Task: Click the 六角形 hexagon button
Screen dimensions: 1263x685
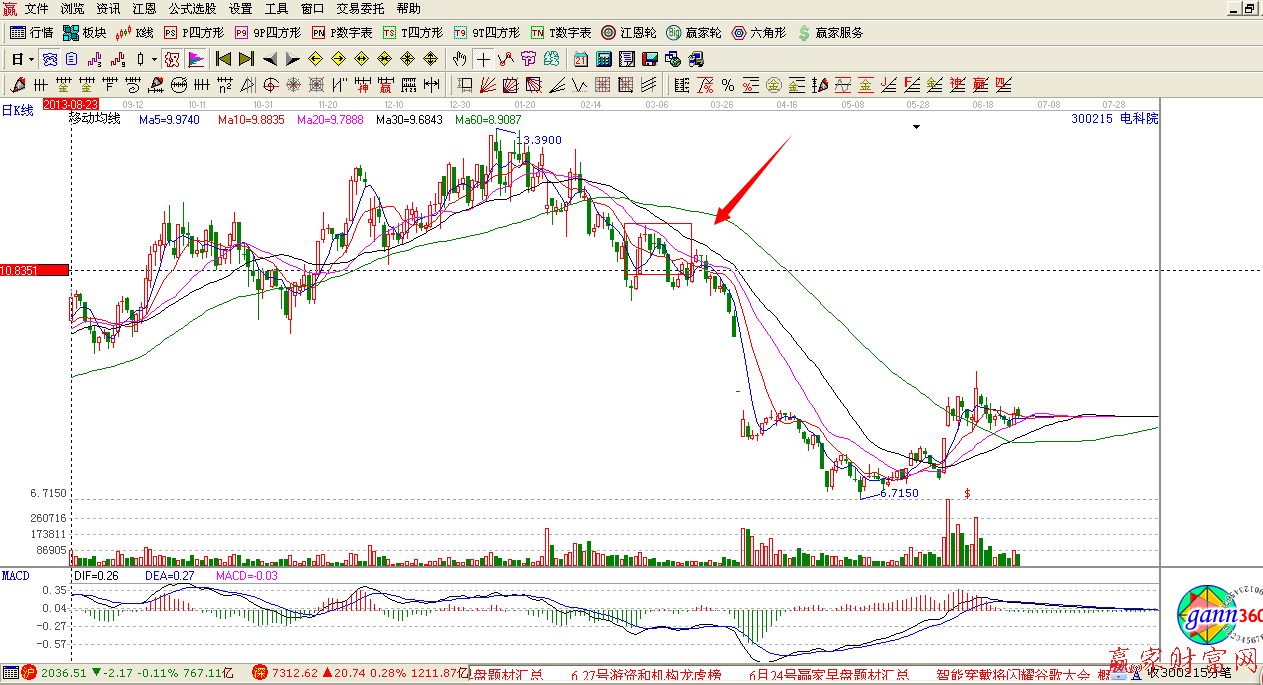Action: [759, 33]
